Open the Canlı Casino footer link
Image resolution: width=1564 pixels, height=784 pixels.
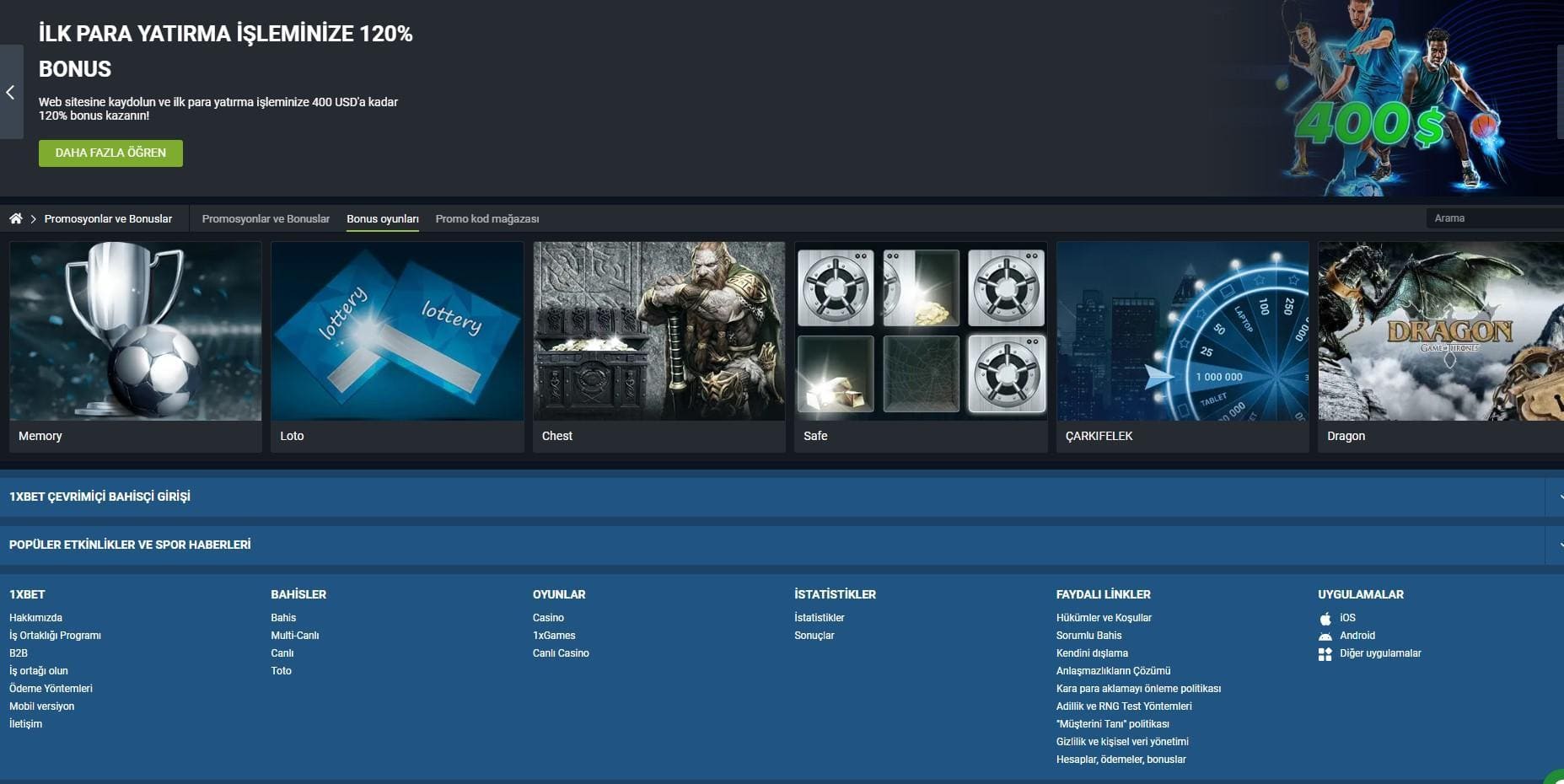click(561, 653)
